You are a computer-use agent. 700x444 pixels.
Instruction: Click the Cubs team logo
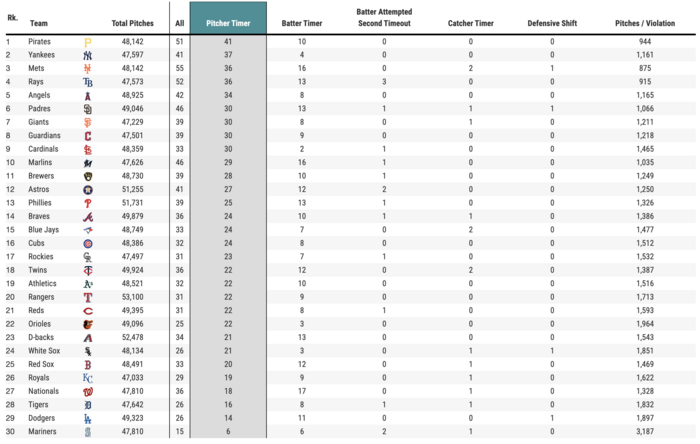[88, 243]
